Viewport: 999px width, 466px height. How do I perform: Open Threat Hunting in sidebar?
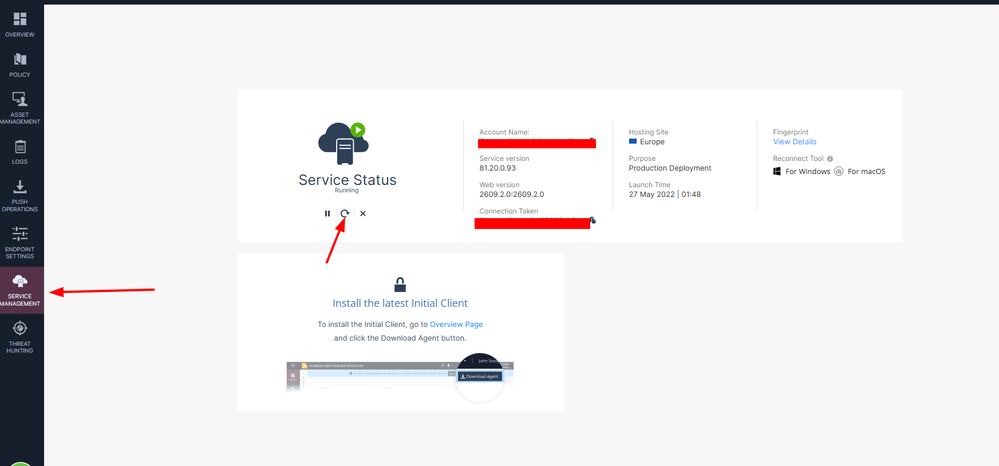tap(20, 338)
